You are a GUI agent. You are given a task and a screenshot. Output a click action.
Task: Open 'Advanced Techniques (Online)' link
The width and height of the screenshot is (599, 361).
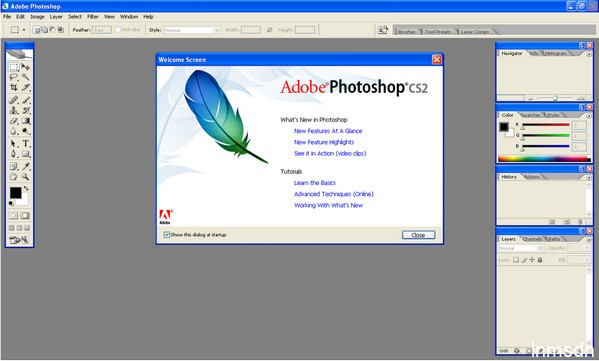[x=334, y=194]
